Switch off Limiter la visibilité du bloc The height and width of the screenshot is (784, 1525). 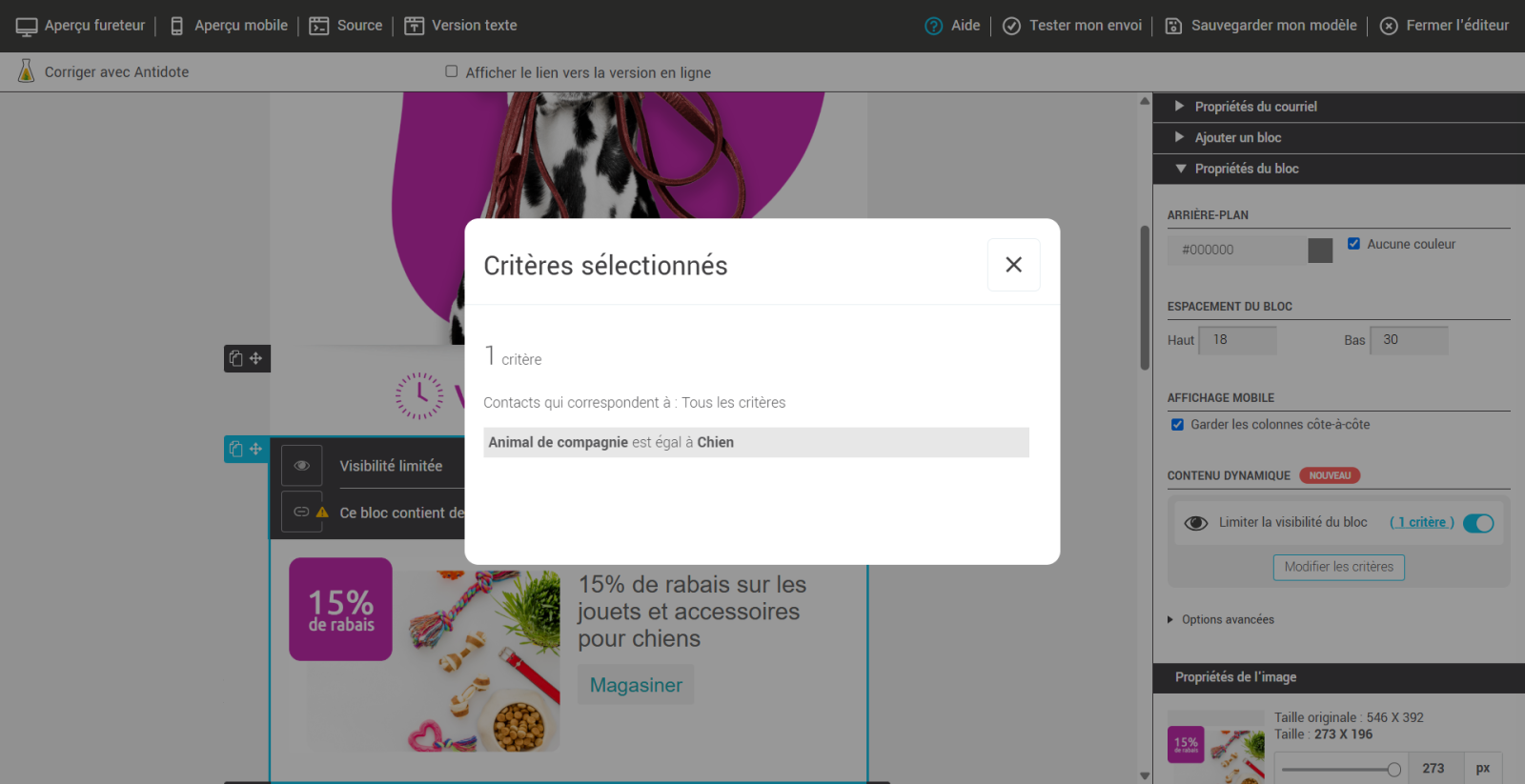pyautogui.click(x=1478, y=523)
